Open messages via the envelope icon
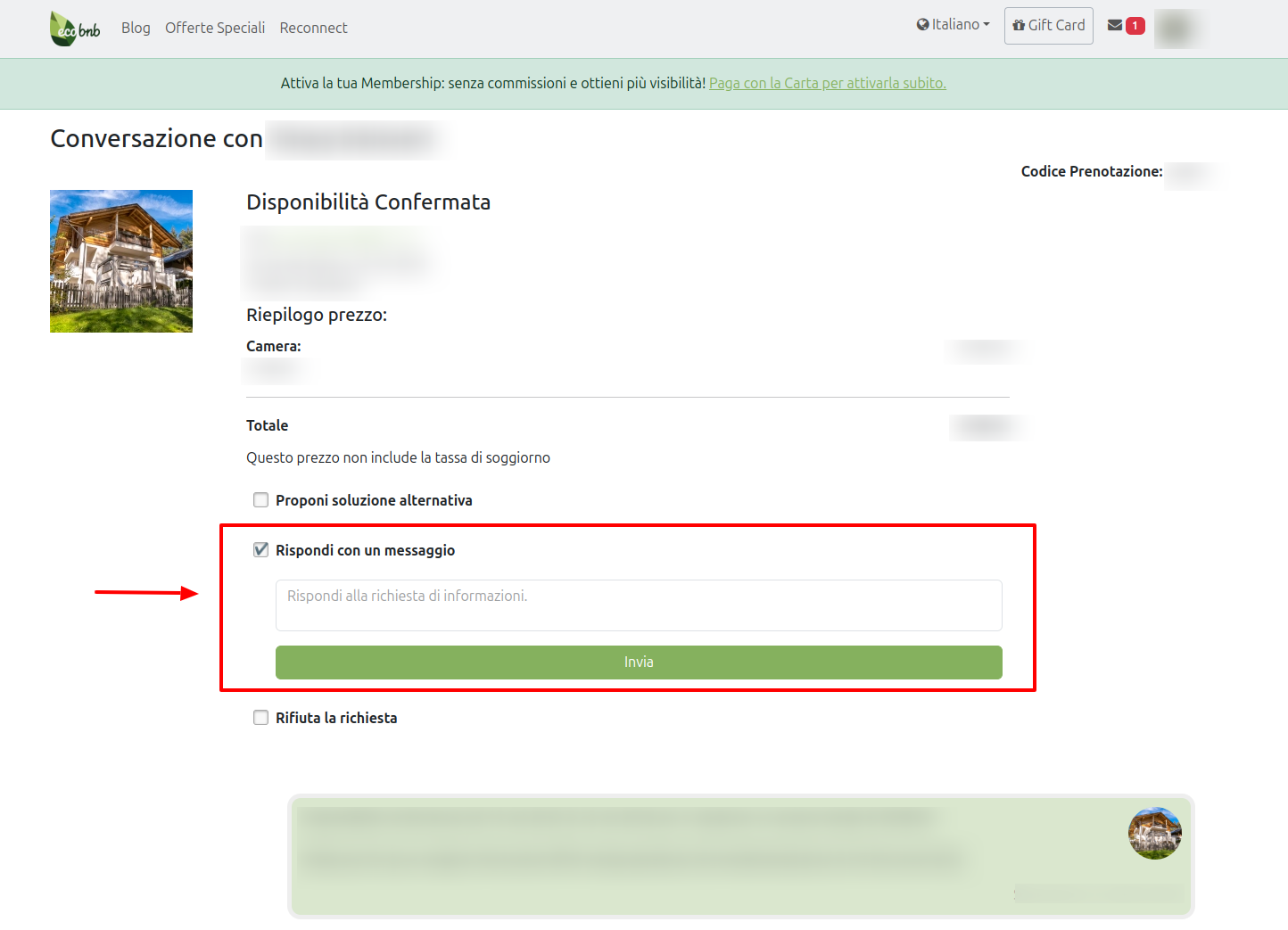1288x930 pixels. tap(1115, 26)
